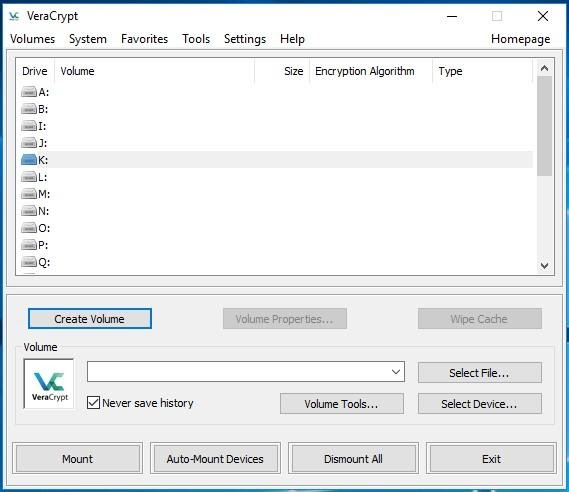Click the Type column header
The width and height of the screenshot is (569, 492).
(483, 71)
